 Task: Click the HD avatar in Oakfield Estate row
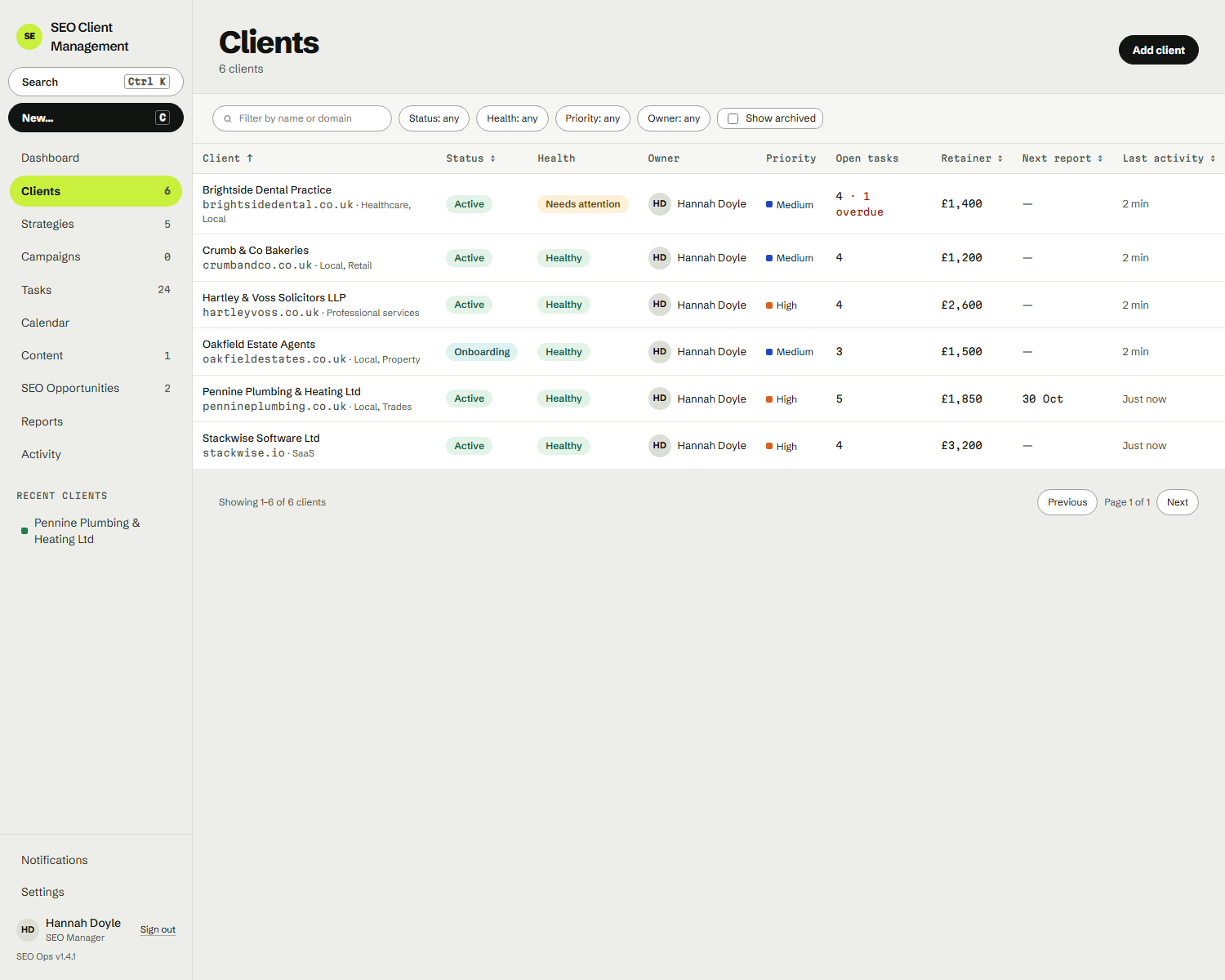[x=660, y=352]
